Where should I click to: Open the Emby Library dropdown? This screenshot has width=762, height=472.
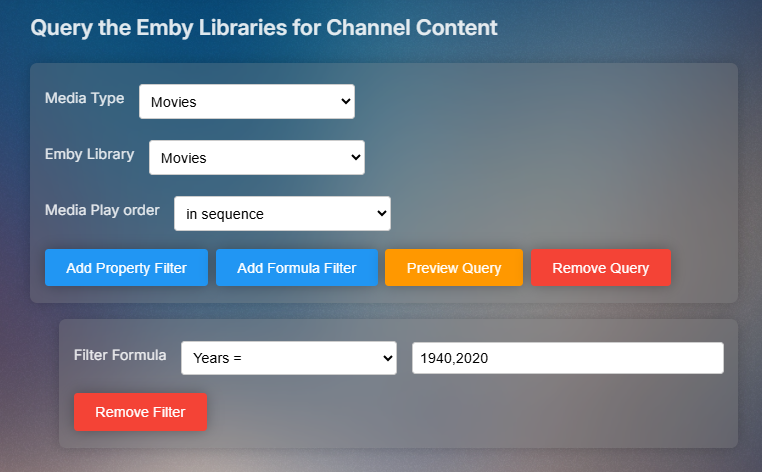(257, 157)
